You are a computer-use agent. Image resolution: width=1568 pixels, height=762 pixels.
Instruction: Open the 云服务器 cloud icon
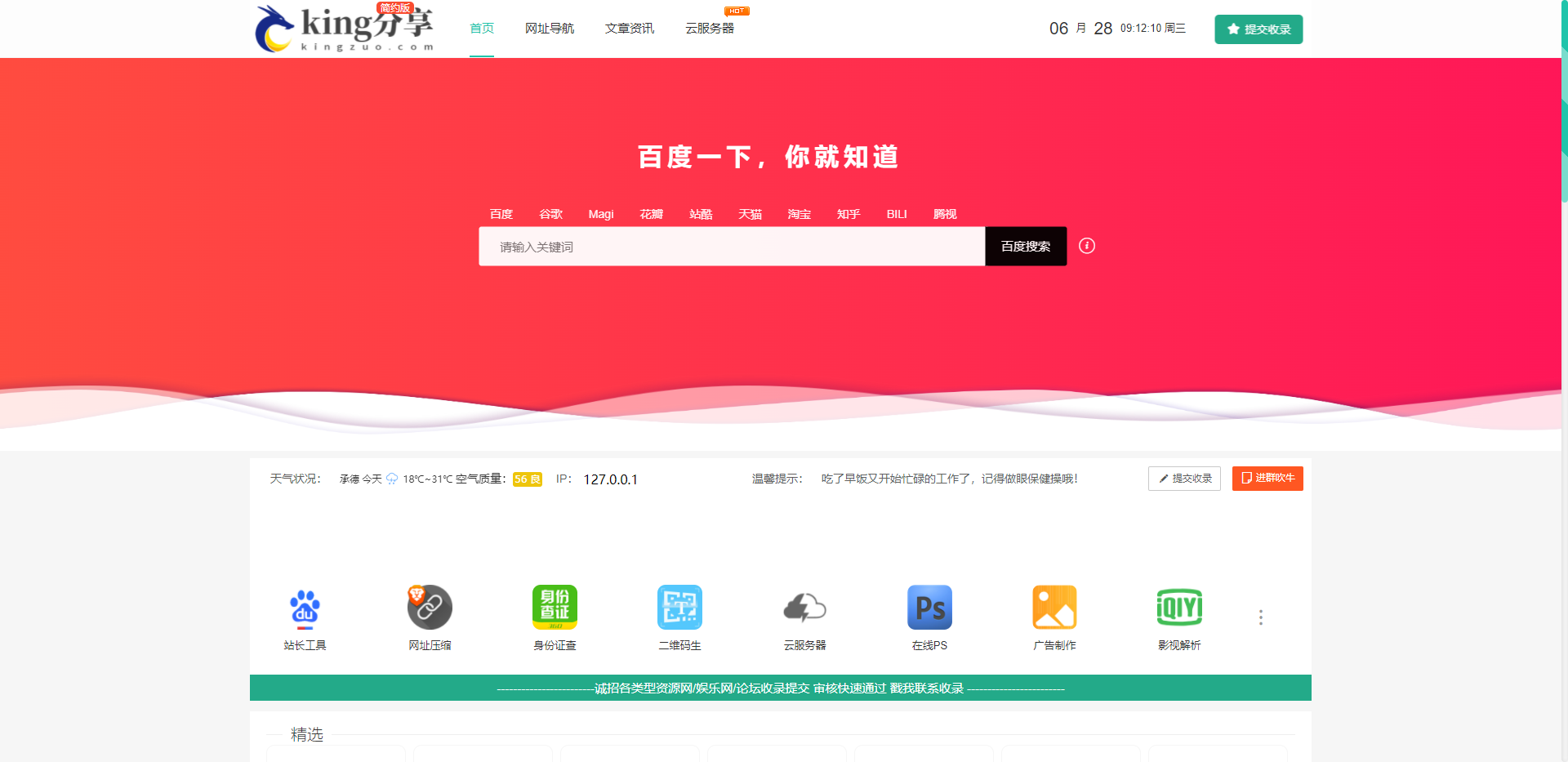click(804, 608)
